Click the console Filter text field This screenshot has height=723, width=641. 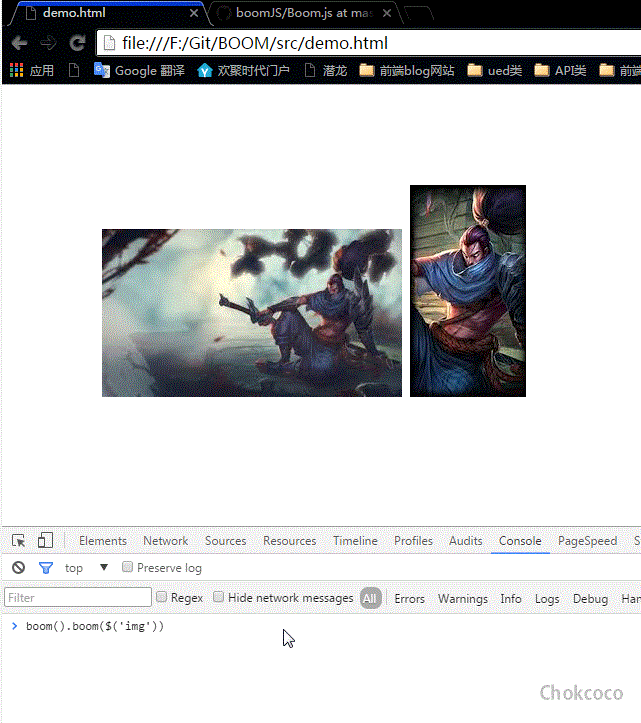tap(78, 598)
